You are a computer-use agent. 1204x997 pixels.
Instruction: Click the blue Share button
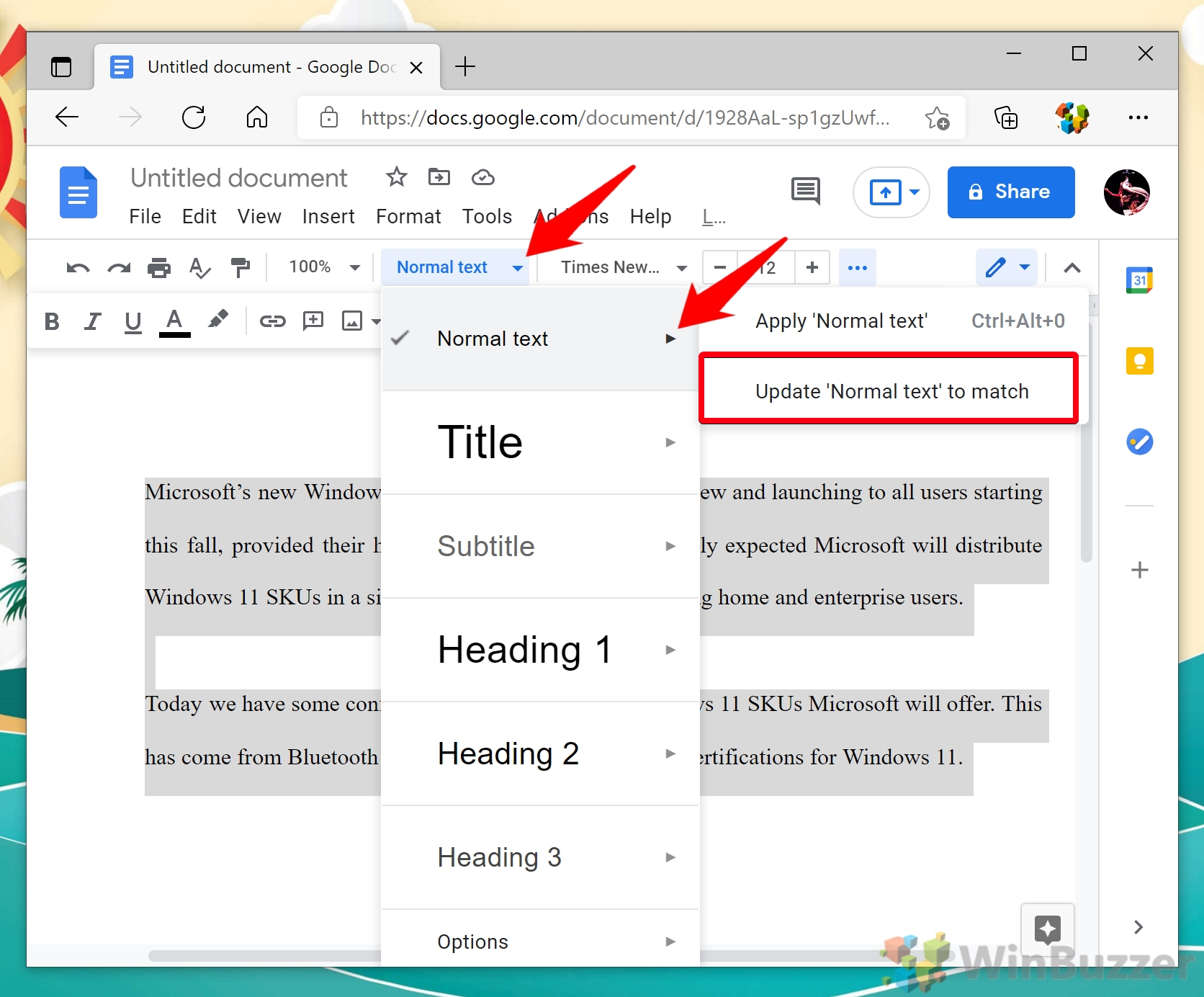click(1011, 192)
